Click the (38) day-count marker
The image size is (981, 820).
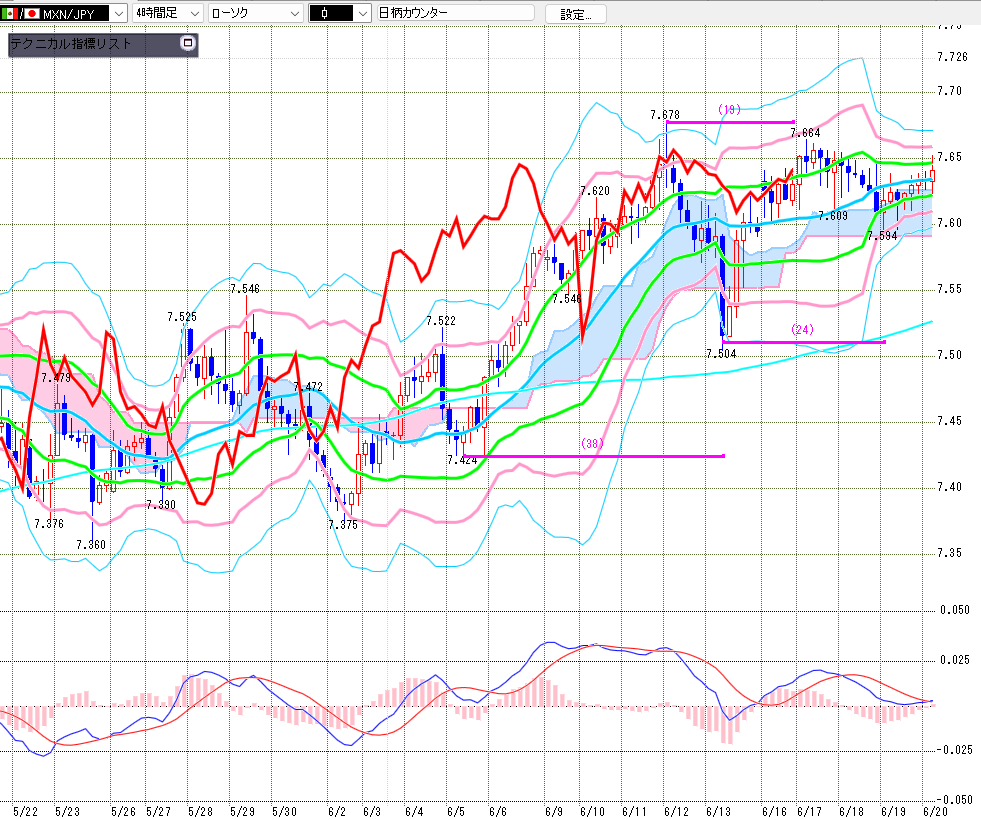click(592, 443)
